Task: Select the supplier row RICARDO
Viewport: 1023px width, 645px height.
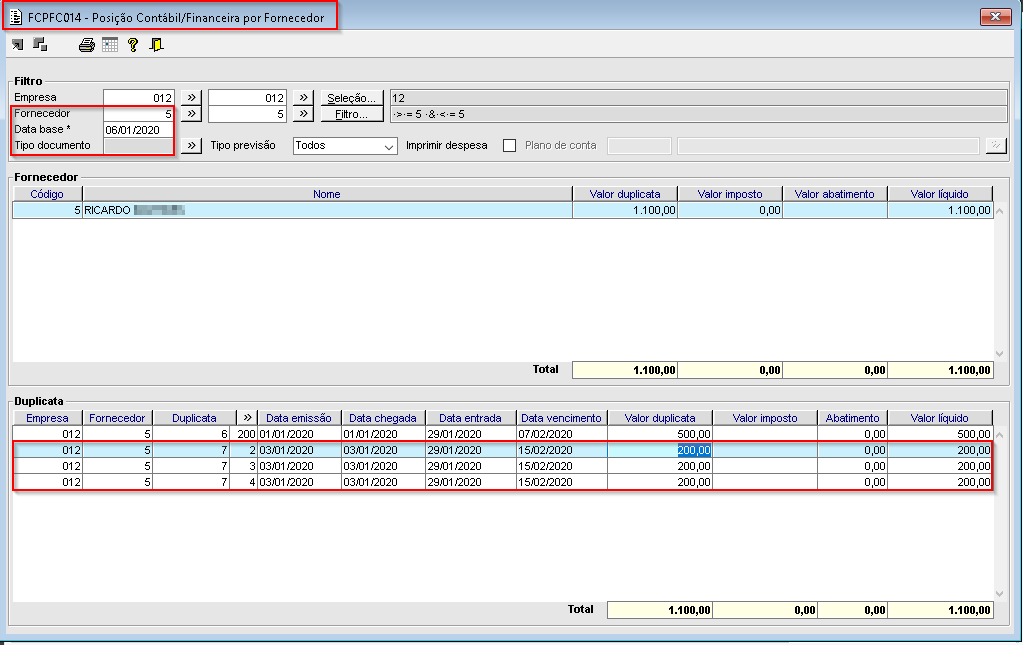Action: coord(300,211)
